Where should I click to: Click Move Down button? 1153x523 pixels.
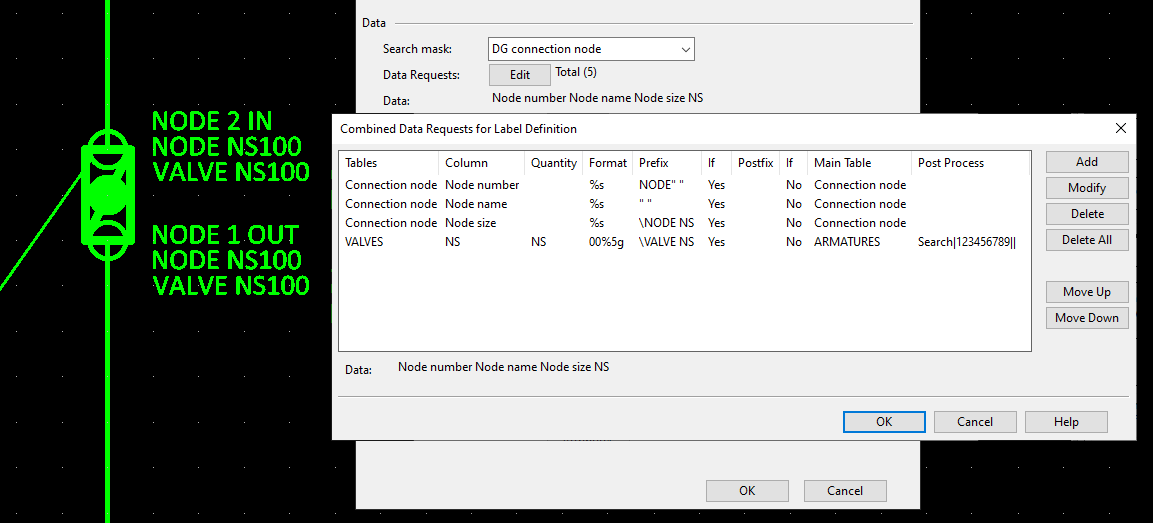1086,318
